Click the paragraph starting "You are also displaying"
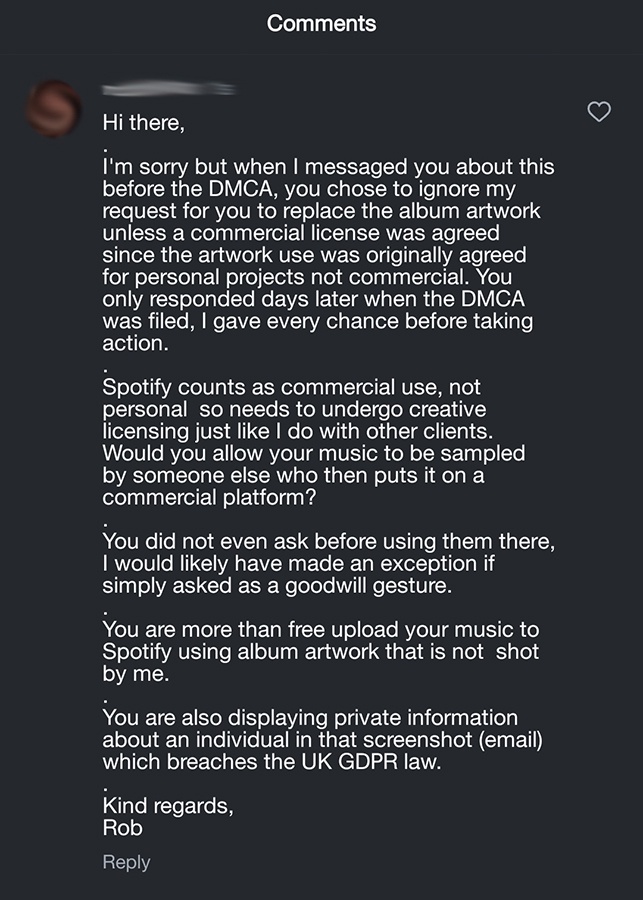Screen dimensions: 643x900 (x=310, y=740)
